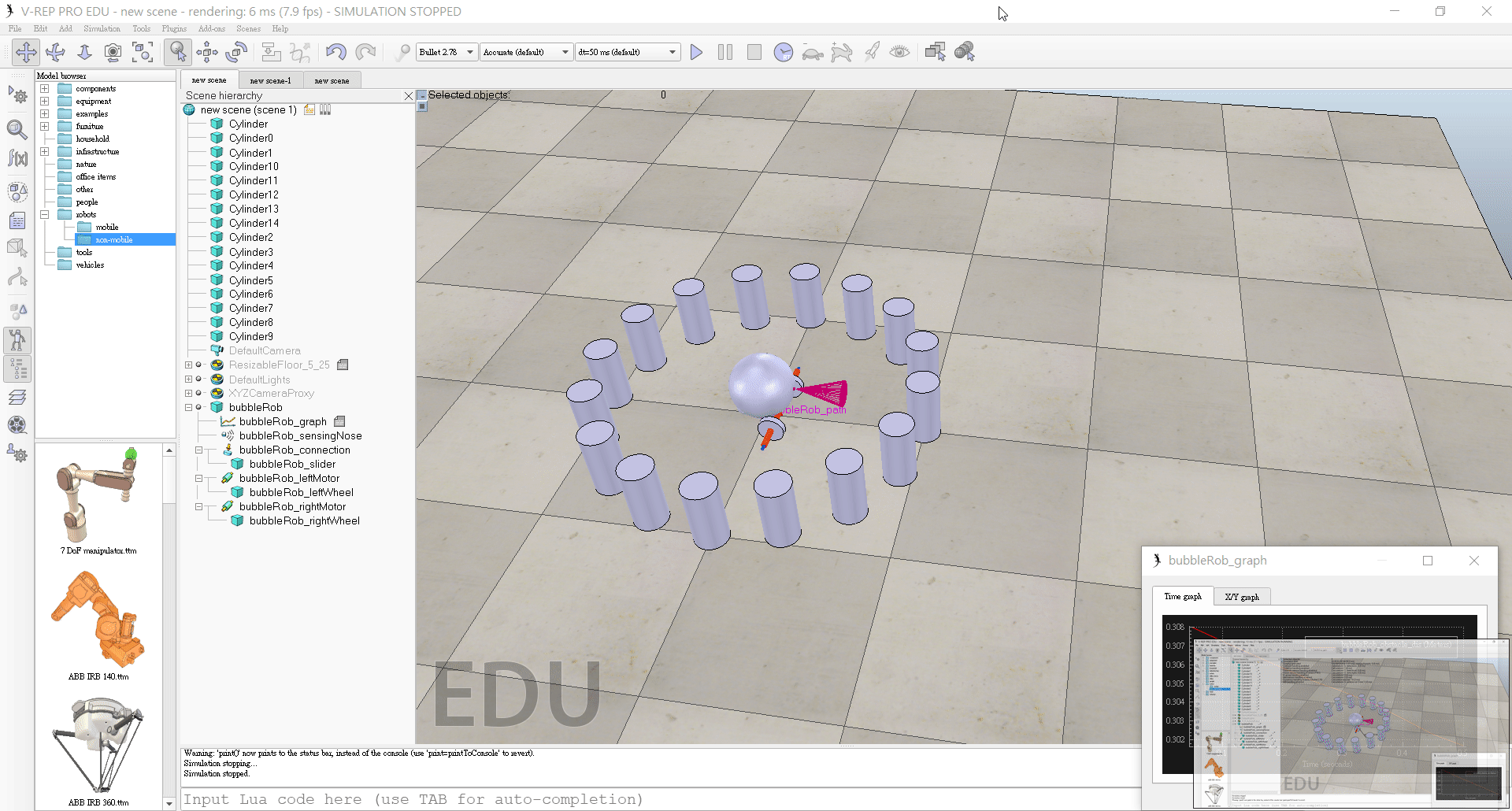The width and height of the screenshot is (1512, 811).
Task: Toggle model browser robot icon
Action: (17, 340)
